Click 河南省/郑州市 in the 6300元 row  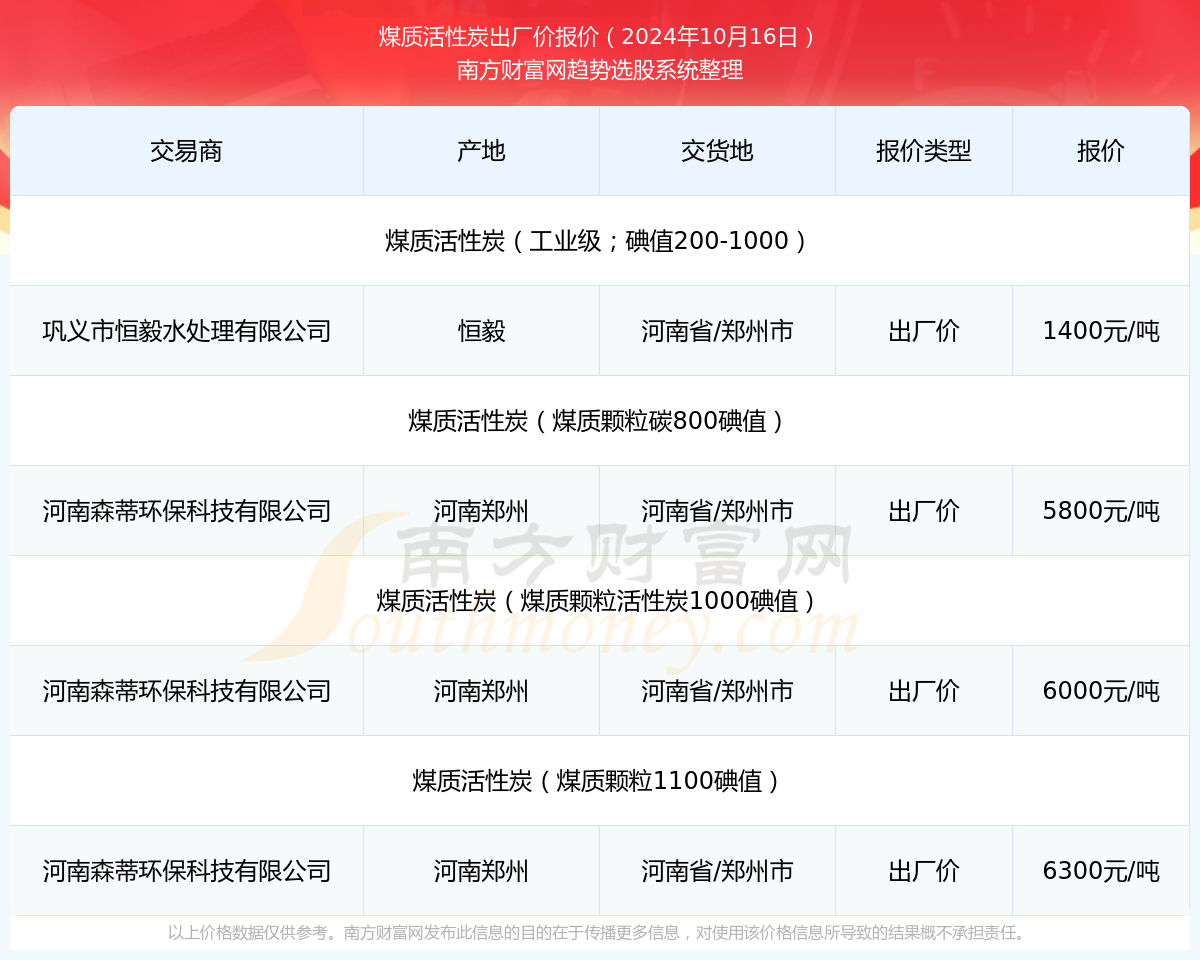pos(717,871)
